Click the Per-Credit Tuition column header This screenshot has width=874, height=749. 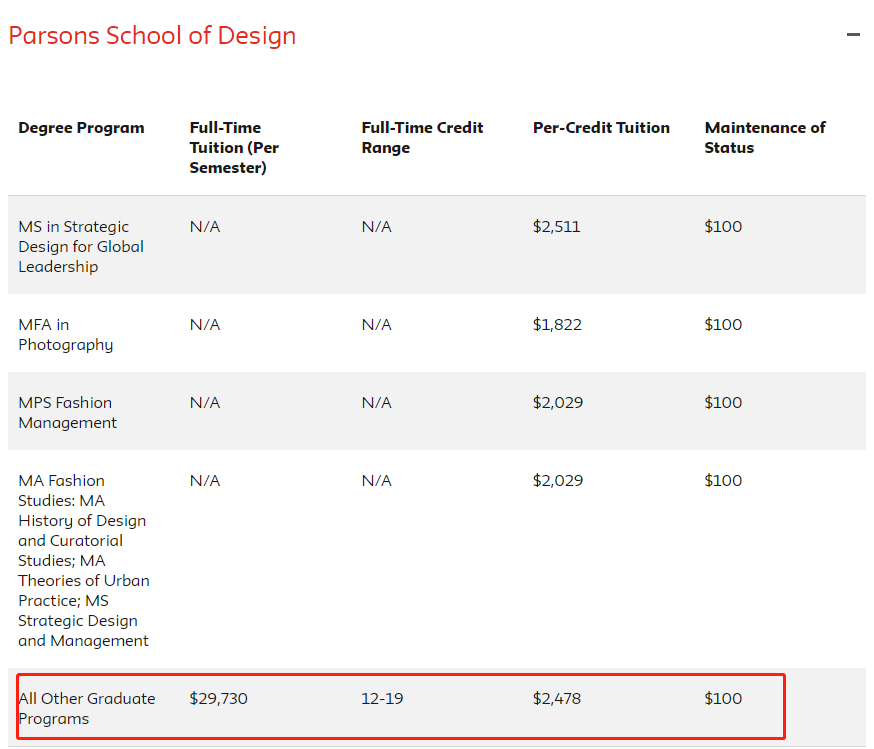click(x=601, y=128)
